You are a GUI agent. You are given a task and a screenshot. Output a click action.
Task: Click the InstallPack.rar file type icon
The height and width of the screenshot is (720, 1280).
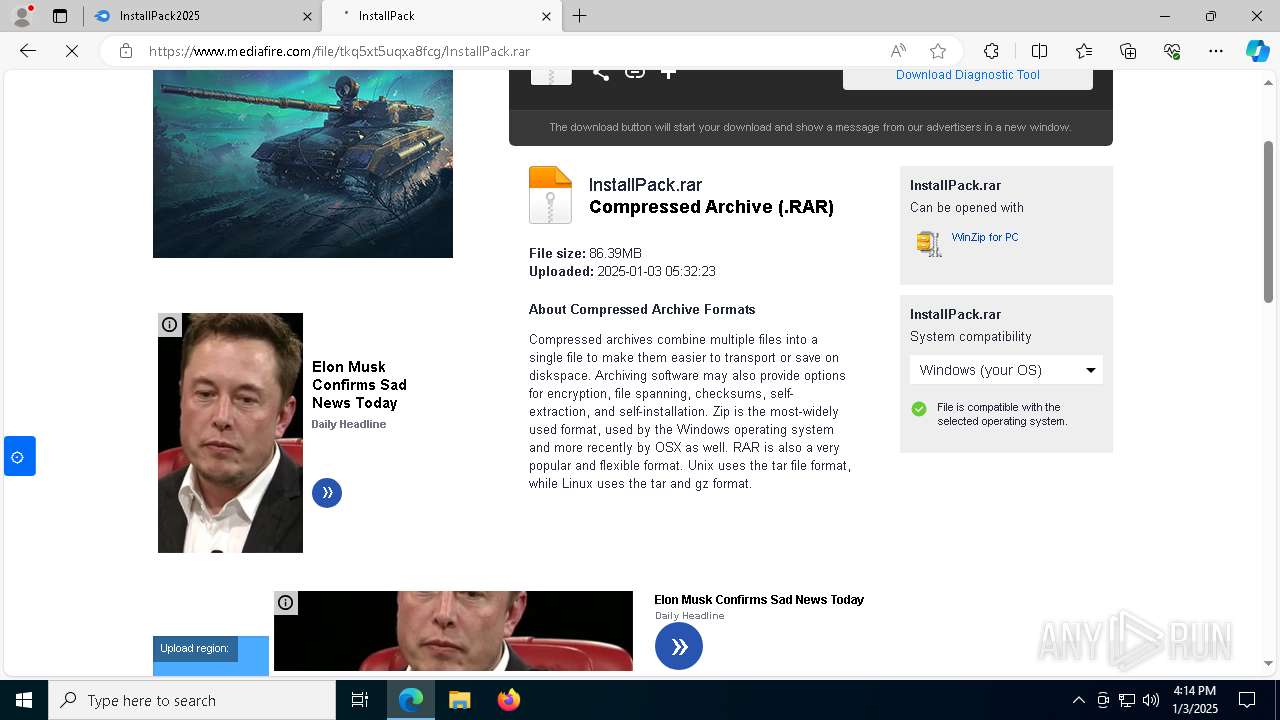pos(550,195)
